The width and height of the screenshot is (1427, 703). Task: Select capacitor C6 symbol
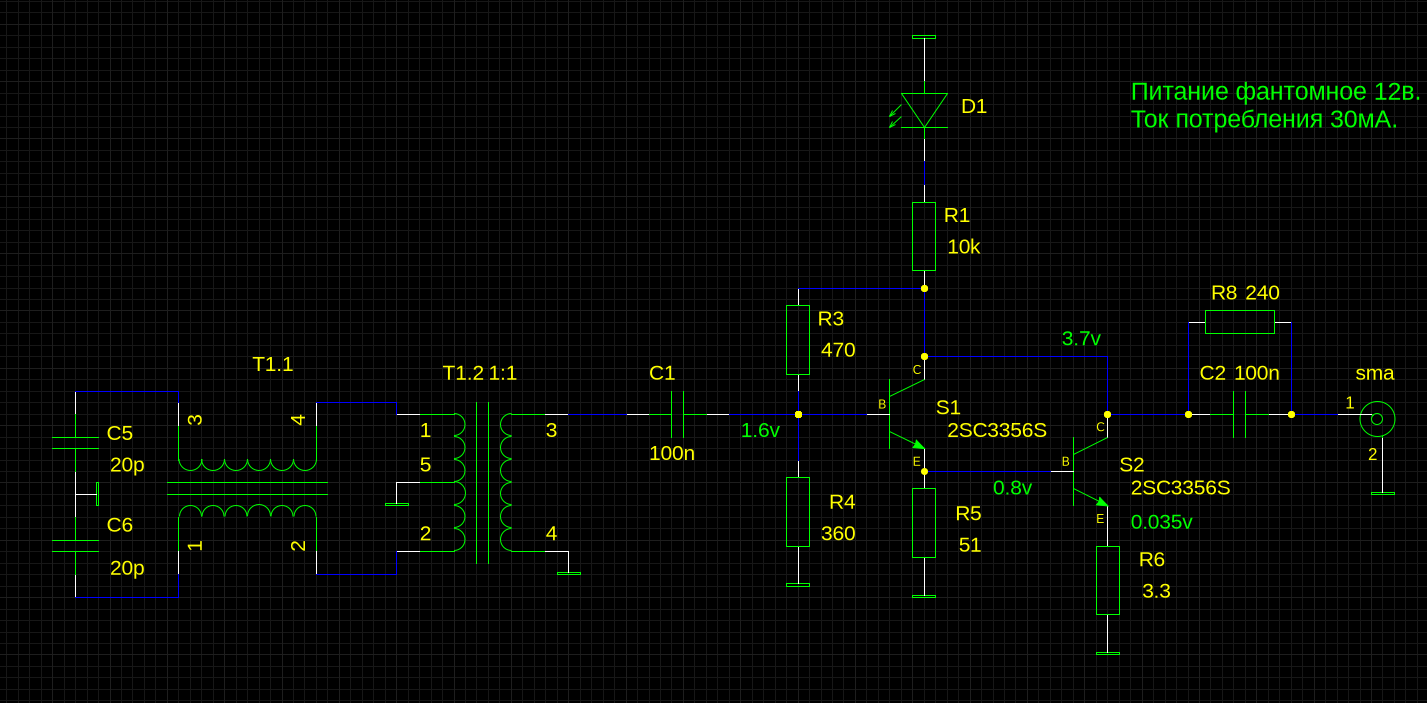click(x=76, y=545)
